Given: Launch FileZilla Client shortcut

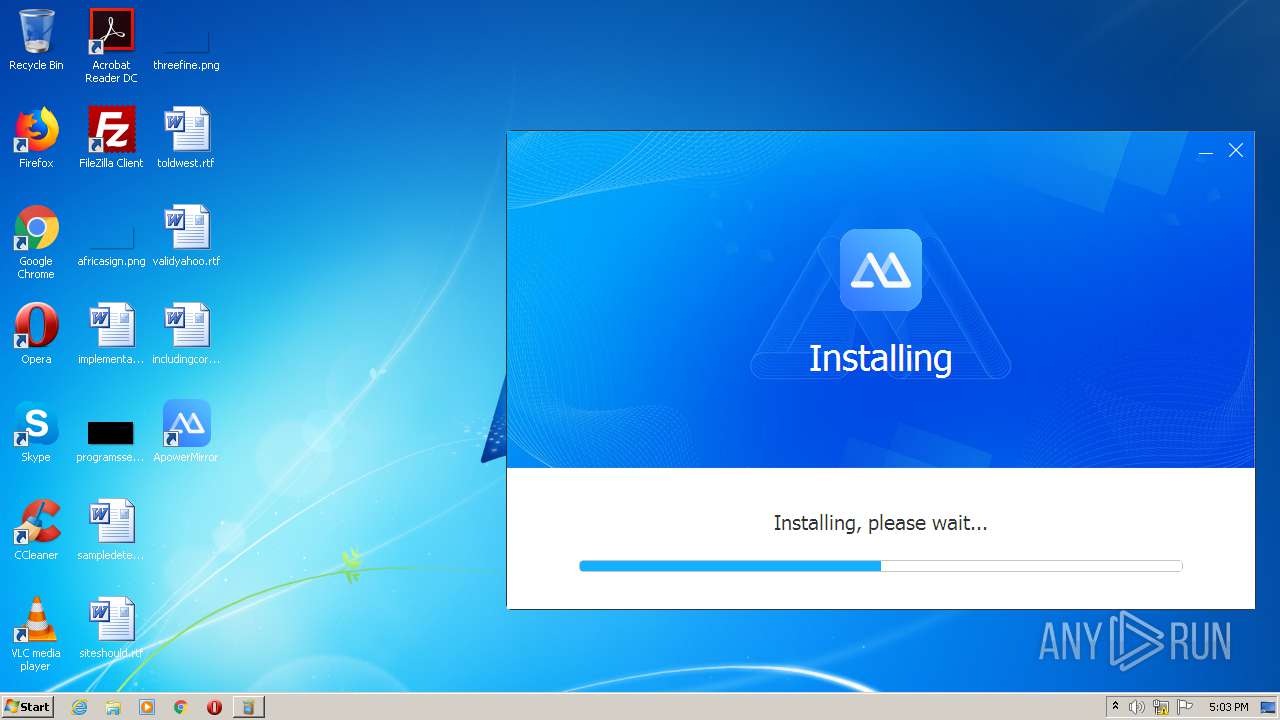Looking at the screenshot, I should 111,138.
